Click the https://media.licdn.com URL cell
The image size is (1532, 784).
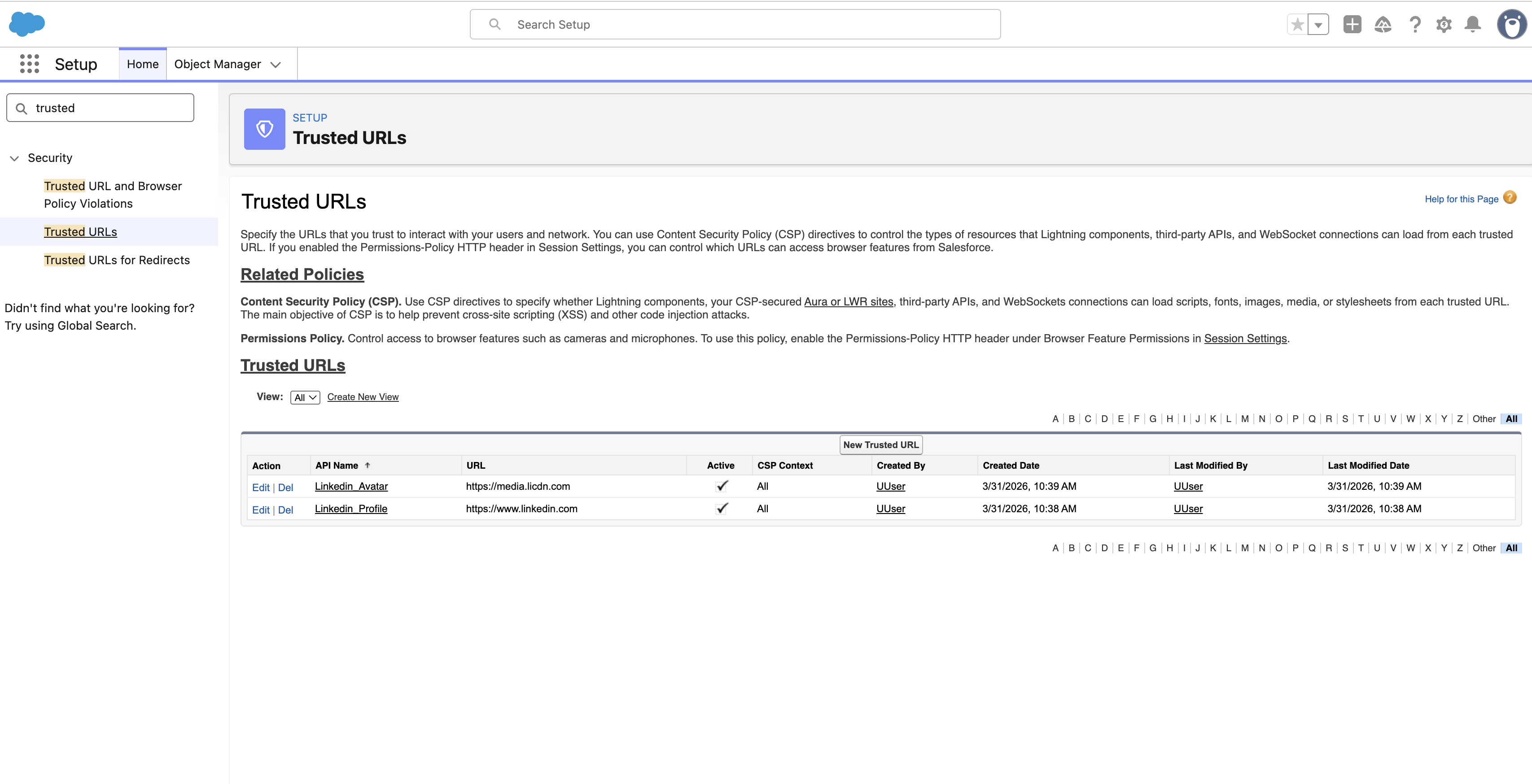tap(517, 486)
